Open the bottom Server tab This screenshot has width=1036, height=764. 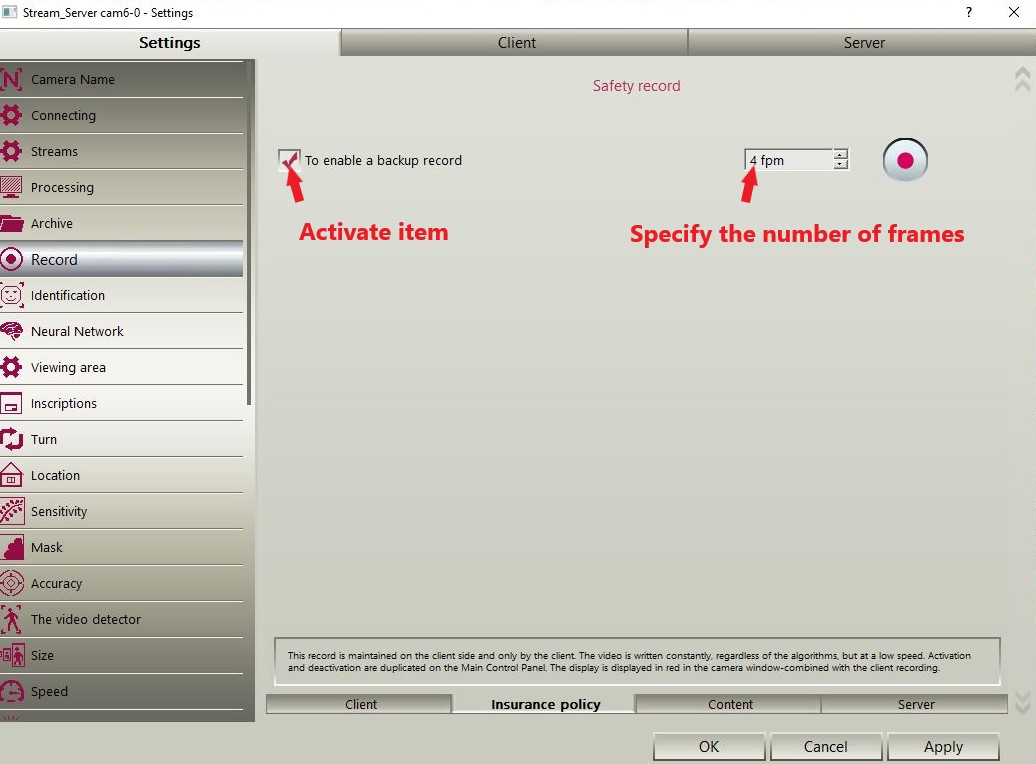coord(915,705)
